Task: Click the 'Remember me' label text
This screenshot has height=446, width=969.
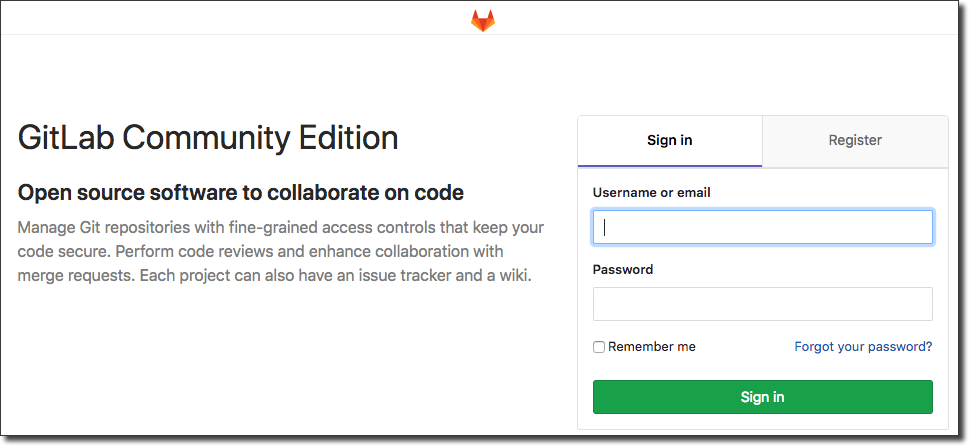Action: click(x=651, y=347)
